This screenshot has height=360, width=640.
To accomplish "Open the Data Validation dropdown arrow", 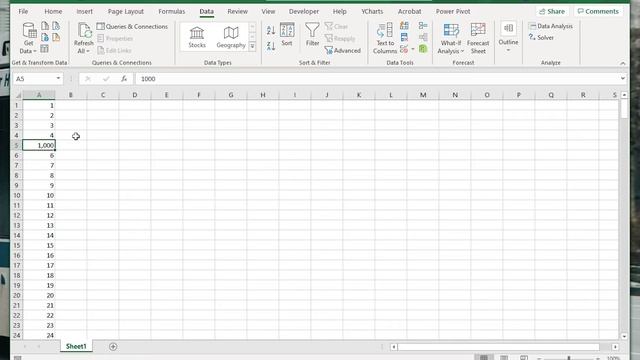I will tap(413, 49).
